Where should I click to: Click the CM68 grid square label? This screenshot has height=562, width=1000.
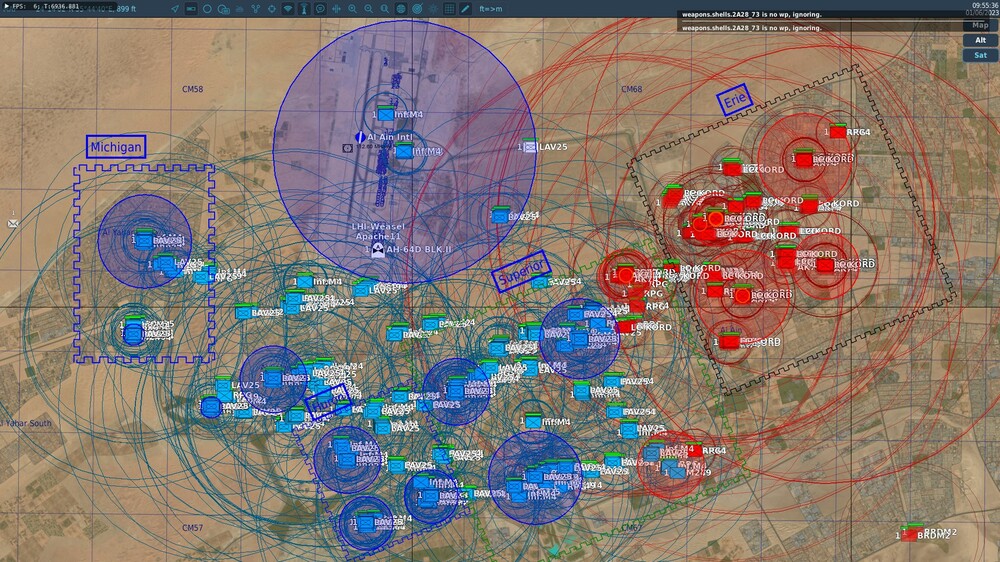pyautogui.click(x=631, y=89)
